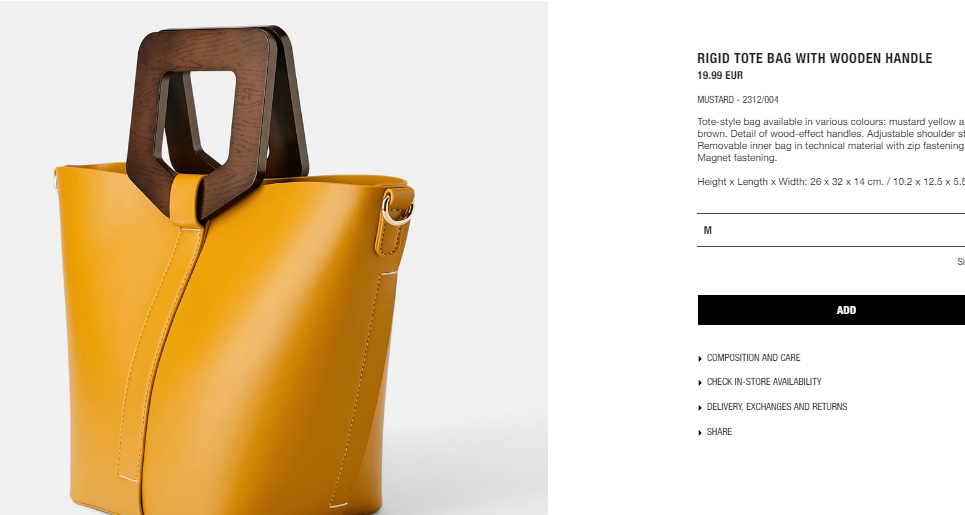Image resolution: width=965 pixels, height=515 pixels.
Task: Open Check In-Store Availability
Action: pyautogui.click(x=764, y=381)
